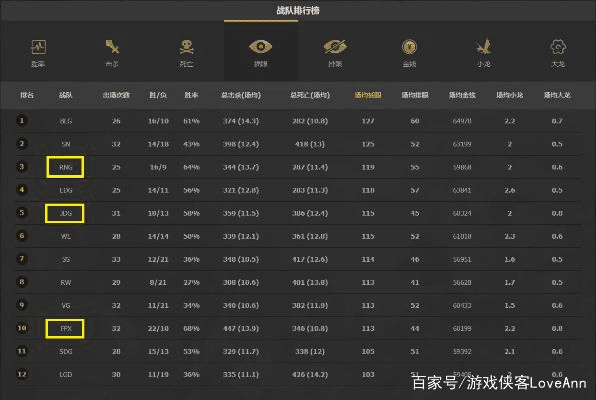Sort by the 场均金钱 average gold header

pos(462,95)
